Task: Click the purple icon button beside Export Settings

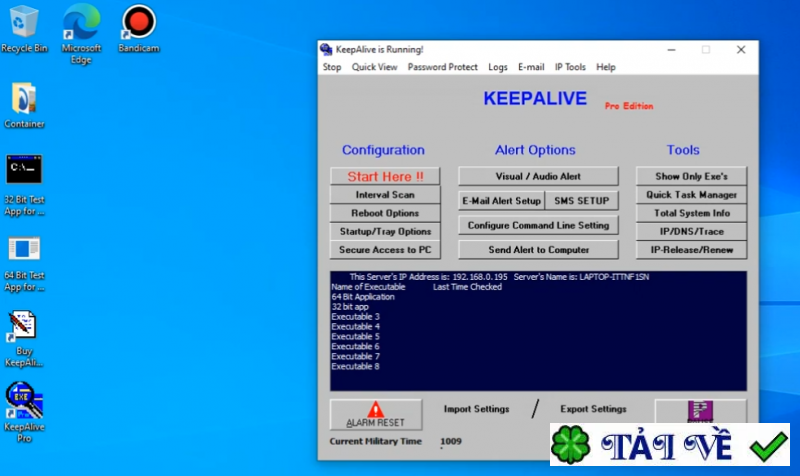Action: (700, 411)
